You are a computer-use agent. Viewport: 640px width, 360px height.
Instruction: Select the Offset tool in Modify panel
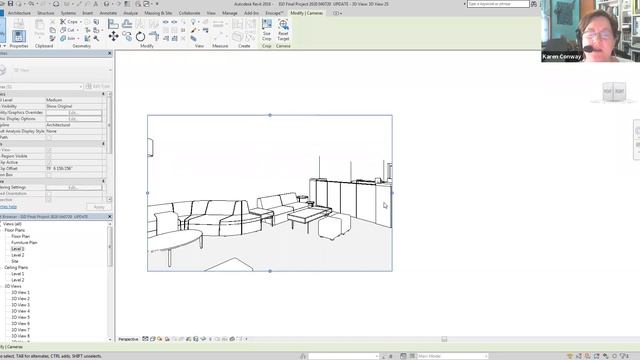pyautogui.click(x=127, y=24)
